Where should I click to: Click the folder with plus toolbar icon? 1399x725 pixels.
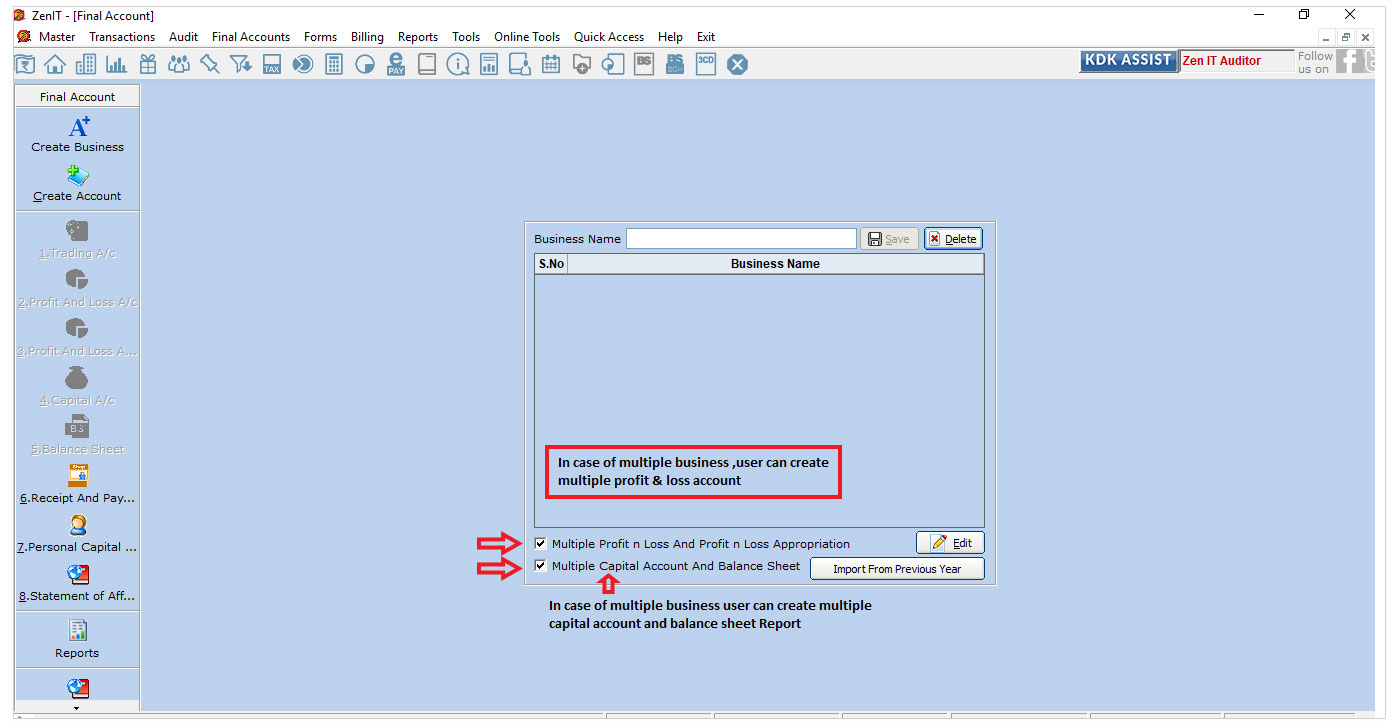pyautogui.click(x=582, y=64)
